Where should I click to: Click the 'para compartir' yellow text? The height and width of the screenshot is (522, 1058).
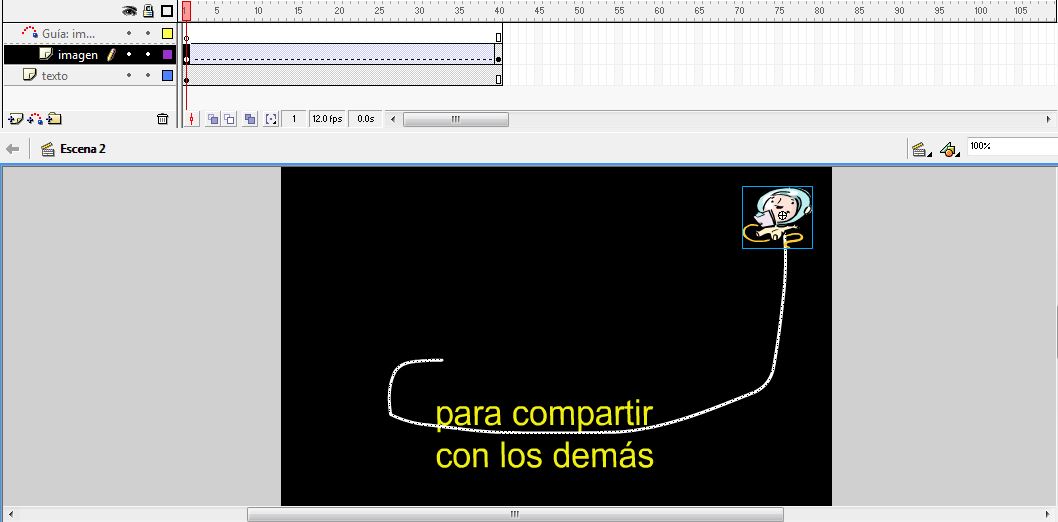click(544, 414)
